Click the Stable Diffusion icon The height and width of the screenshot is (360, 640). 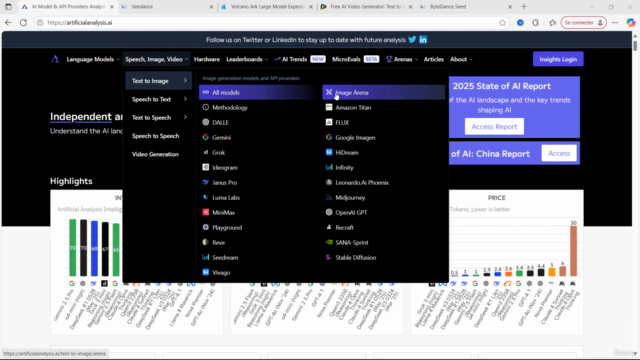tap(329, 257)
